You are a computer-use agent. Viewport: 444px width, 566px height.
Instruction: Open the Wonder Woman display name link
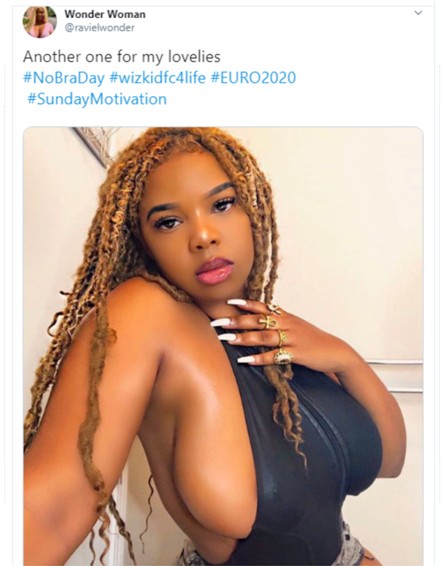click(105, 14)
